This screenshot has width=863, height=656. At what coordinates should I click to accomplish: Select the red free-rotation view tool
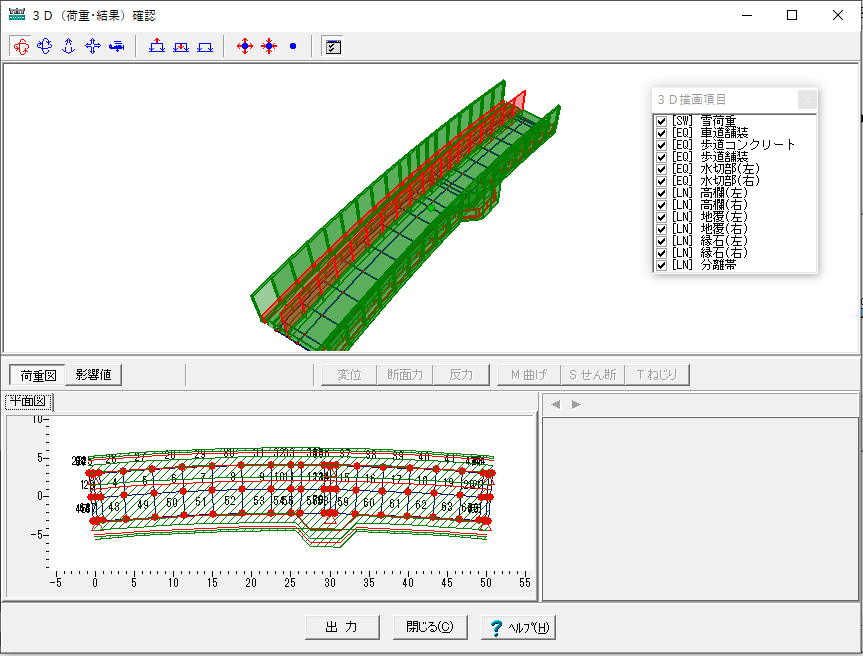(x=21, y=46)
